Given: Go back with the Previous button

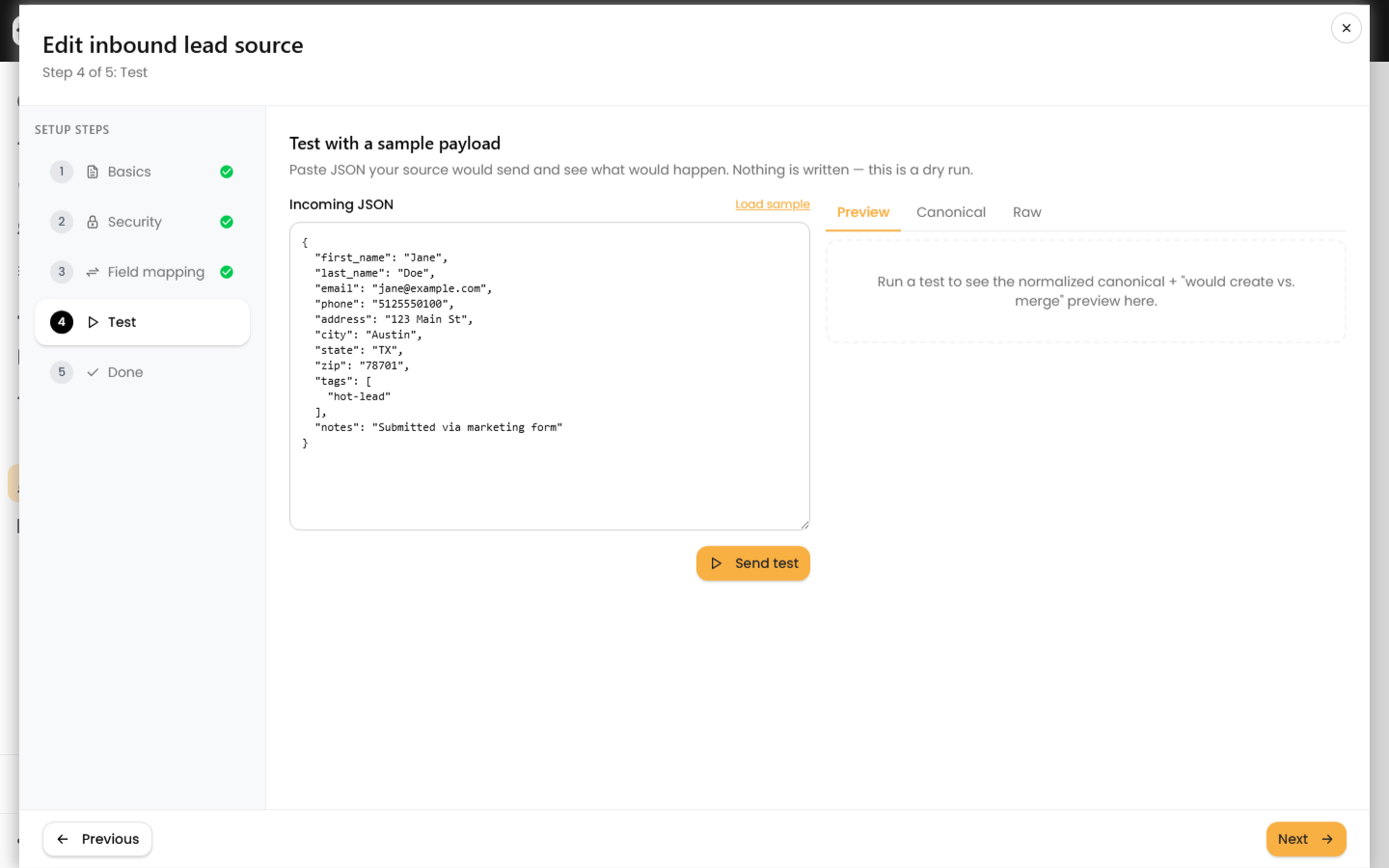Looking at the screenshot, I should (x=97, y=839).
